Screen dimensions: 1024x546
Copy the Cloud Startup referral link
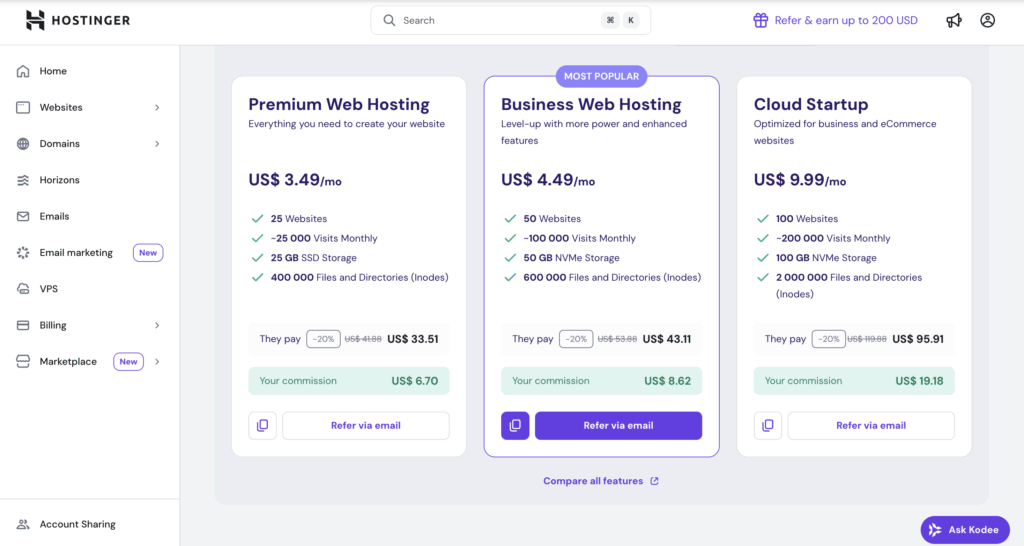click(x=767, y=425)
